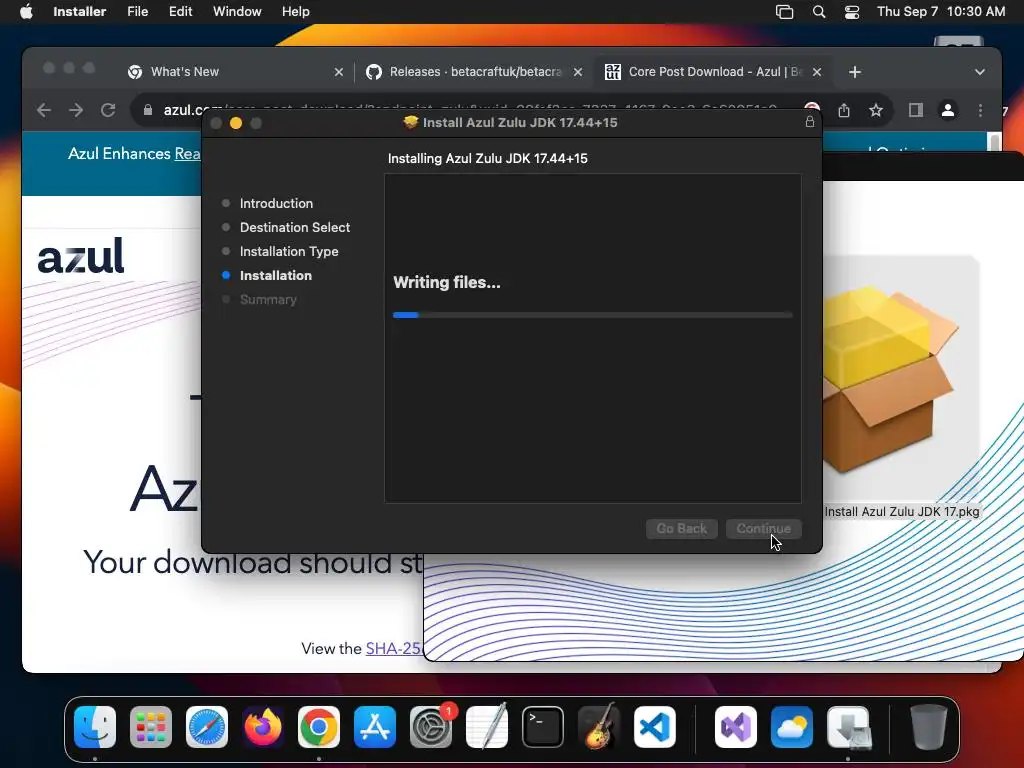
Task: Click the date and time in menu bar
Action: coord(940,12)
